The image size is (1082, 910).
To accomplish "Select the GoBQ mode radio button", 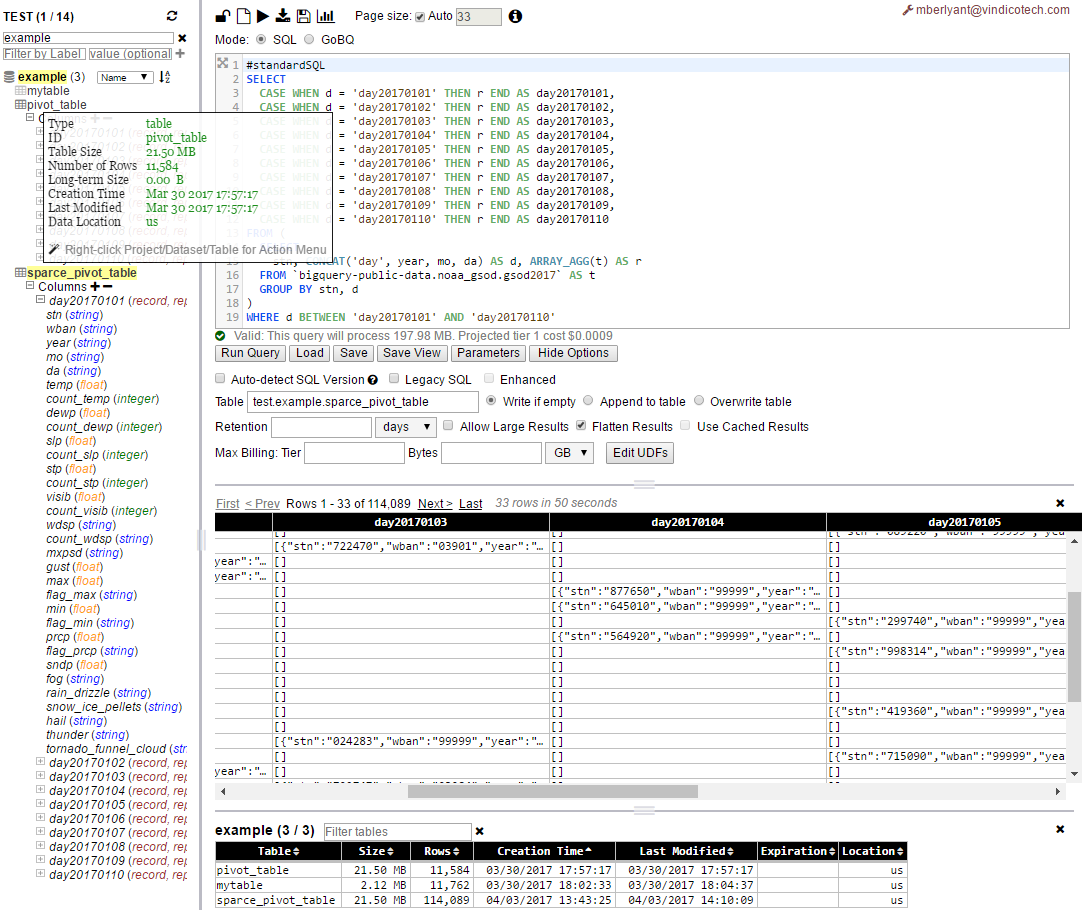I will point(309,40).
